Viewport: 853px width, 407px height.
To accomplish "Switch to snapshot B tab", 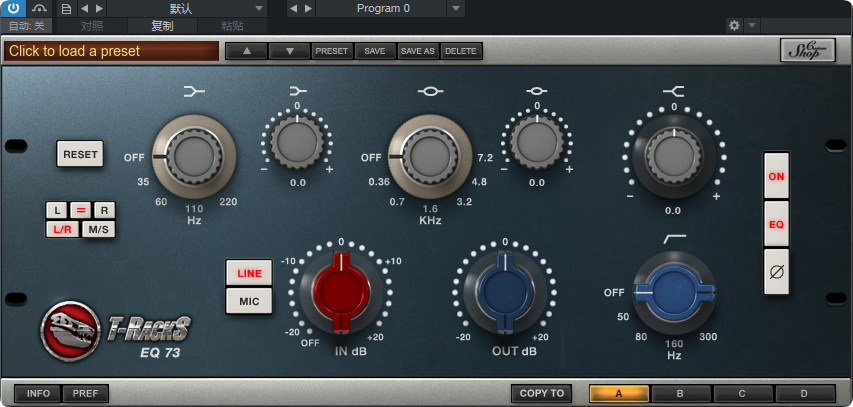I will click(681, 393).
